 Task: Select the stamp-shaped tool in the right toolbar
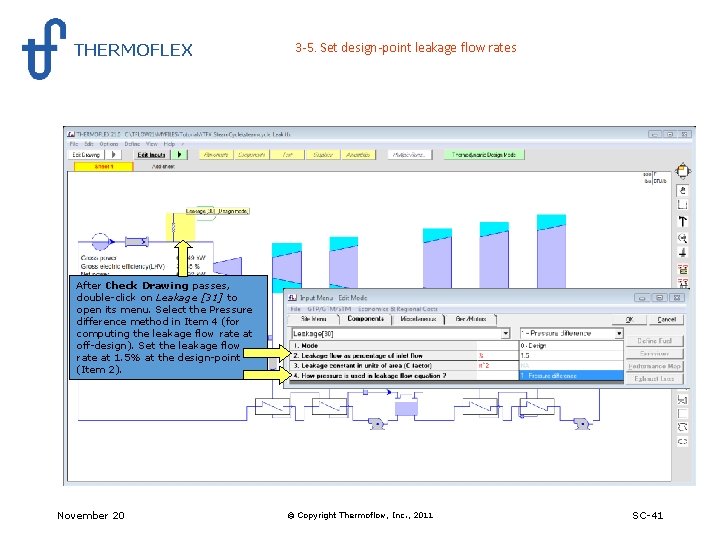[682, 253]
